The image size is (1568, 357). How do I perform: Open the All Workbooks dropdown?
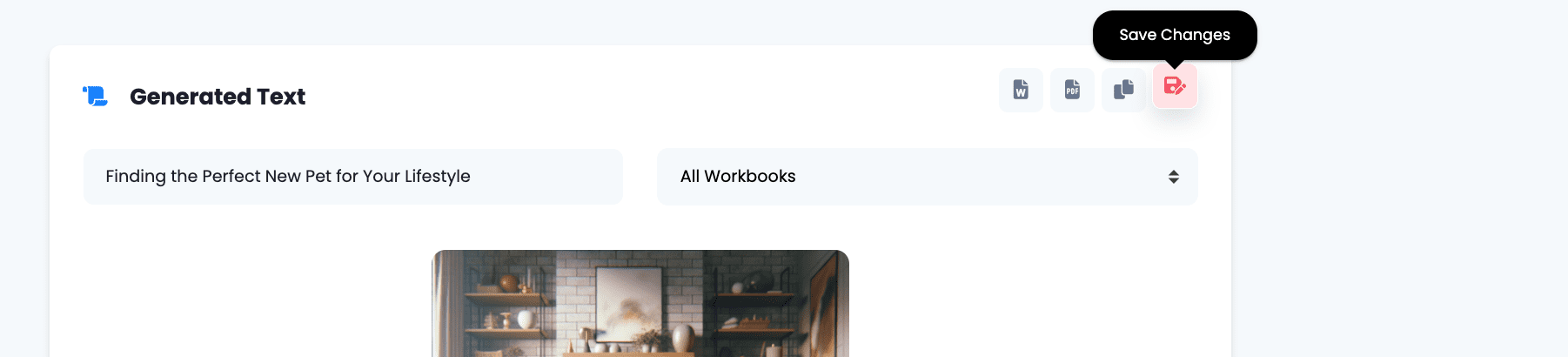coord(928,177)
